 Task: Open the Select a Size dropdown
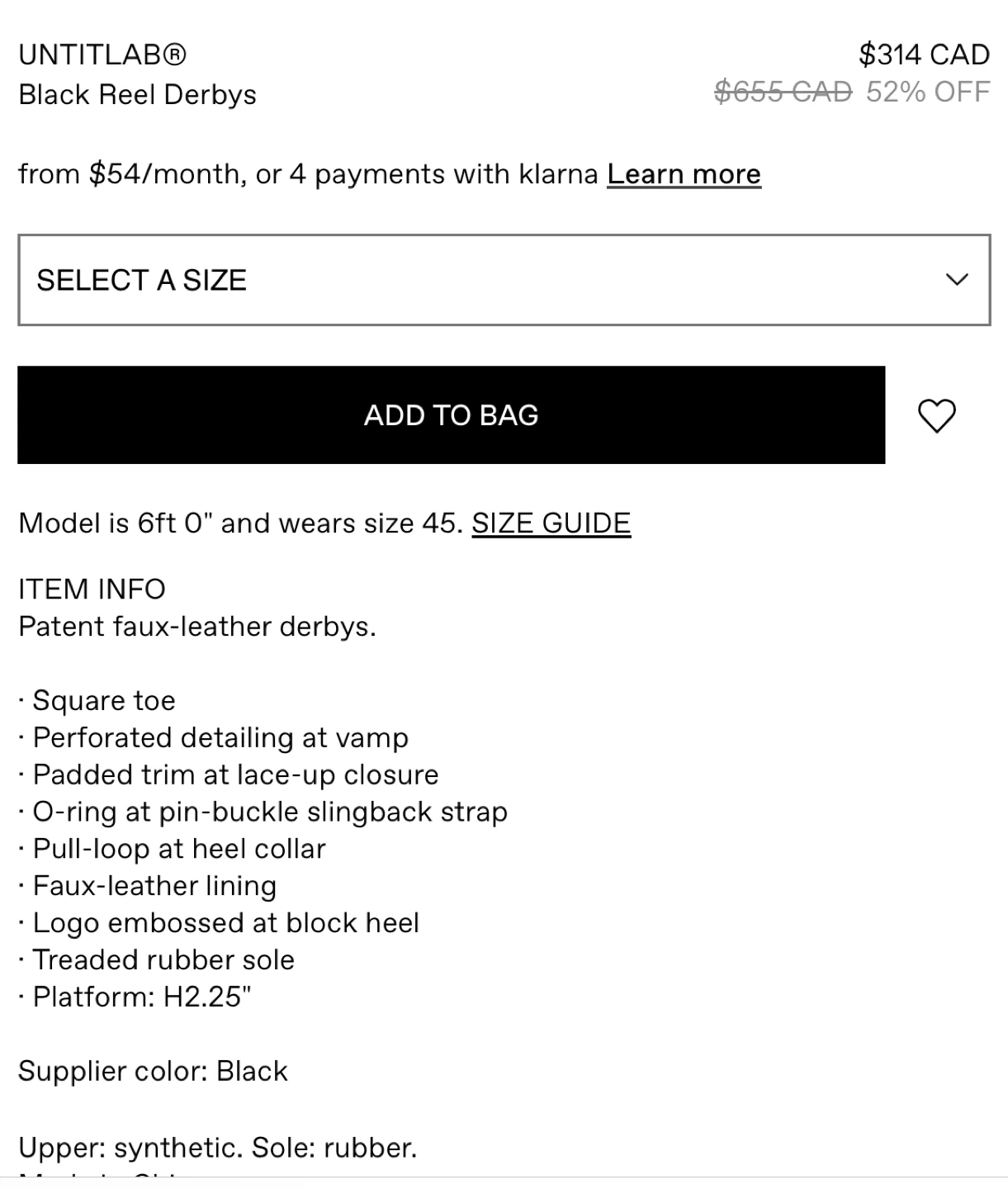pyautogui.click(x=504, y=280)
